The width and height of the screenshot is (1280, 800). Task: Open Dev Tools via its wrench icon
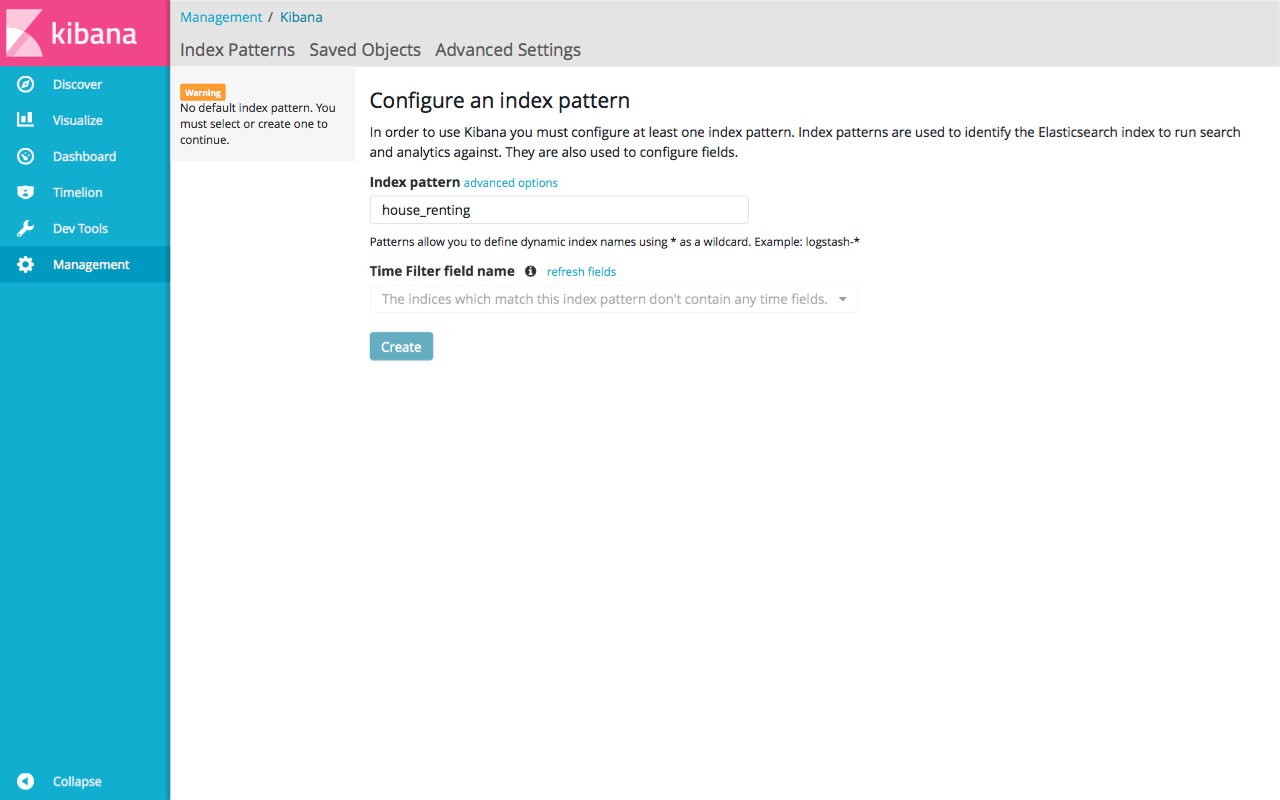[26, 229]
